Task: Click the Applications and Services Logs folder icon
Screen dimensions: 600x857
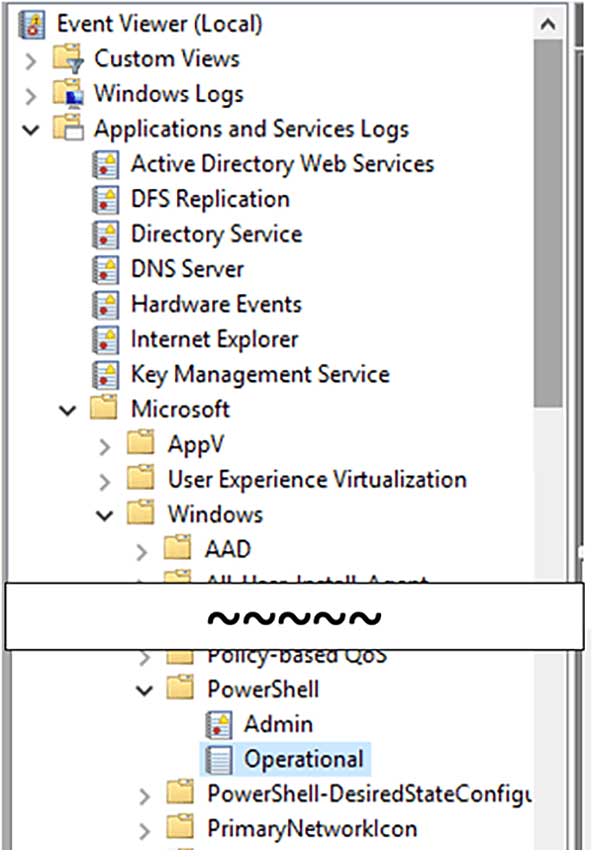Action: (68, 128)
